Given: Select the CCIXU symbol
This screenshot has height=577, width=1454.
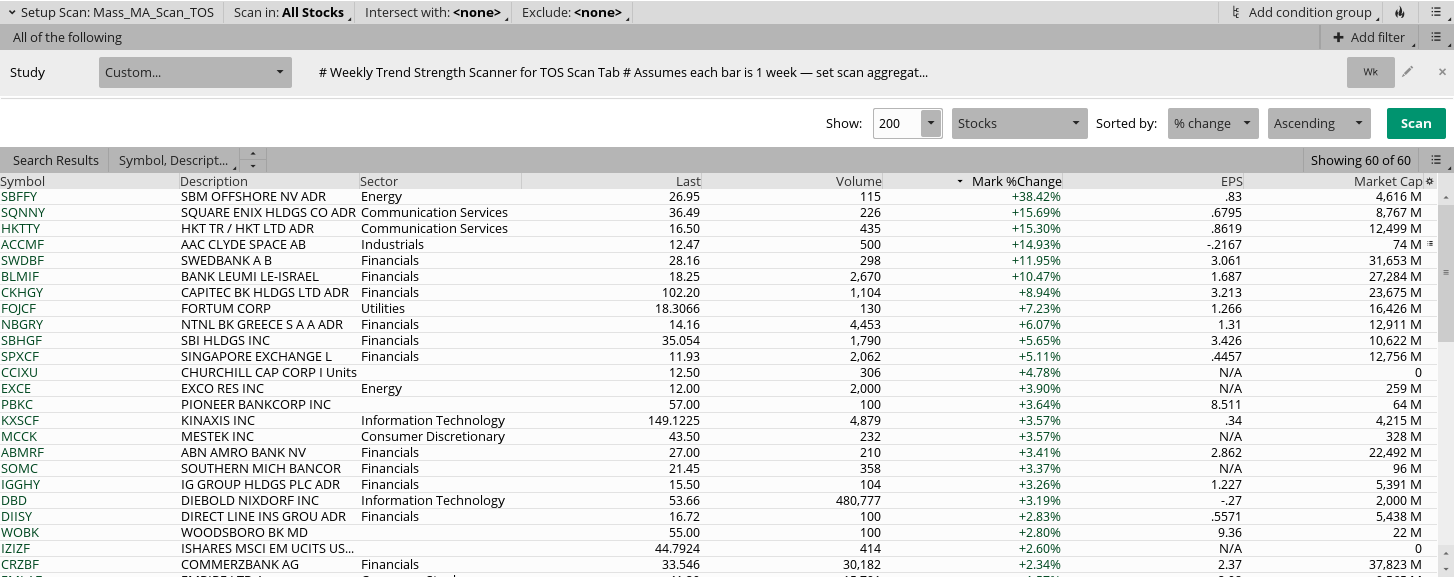Looking at the screenshot, I should coord(19,372).
